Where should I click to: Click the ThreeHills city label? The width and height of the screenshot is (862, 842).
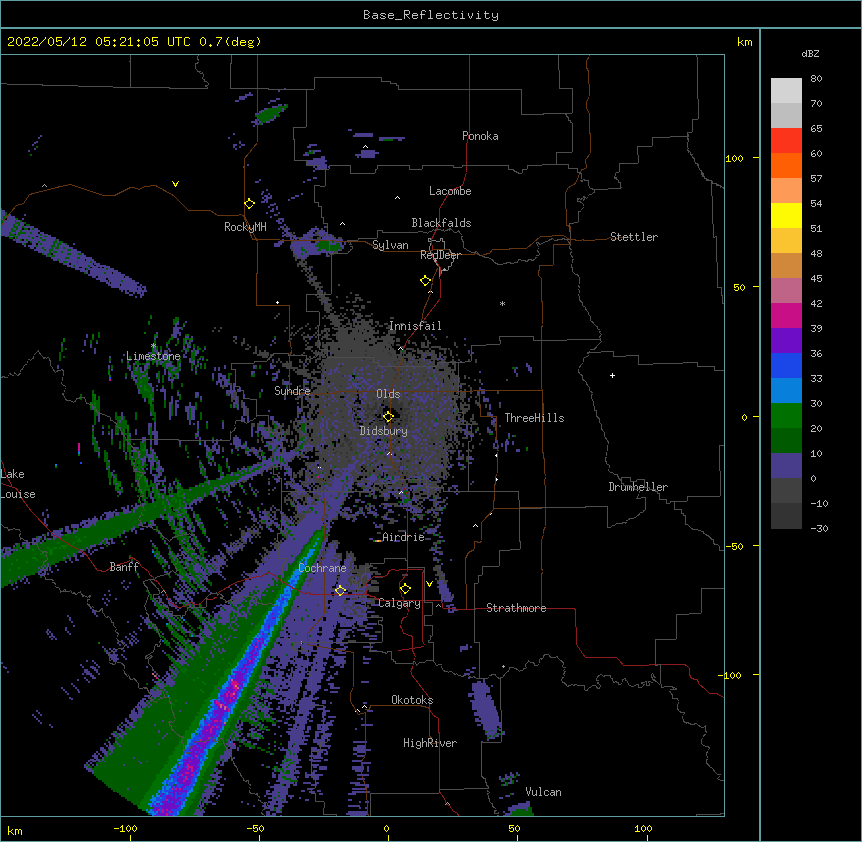pyautogui.click(x=534, y=418)
